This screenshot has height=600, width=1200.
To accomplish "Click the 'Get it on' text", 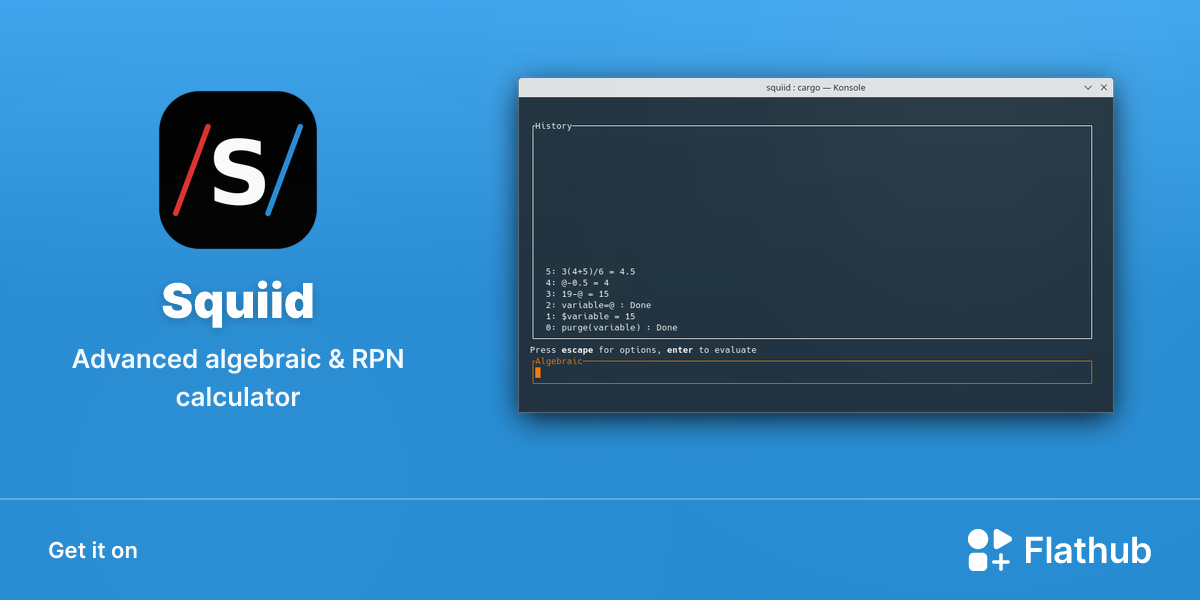I will (x=93, y=551).
